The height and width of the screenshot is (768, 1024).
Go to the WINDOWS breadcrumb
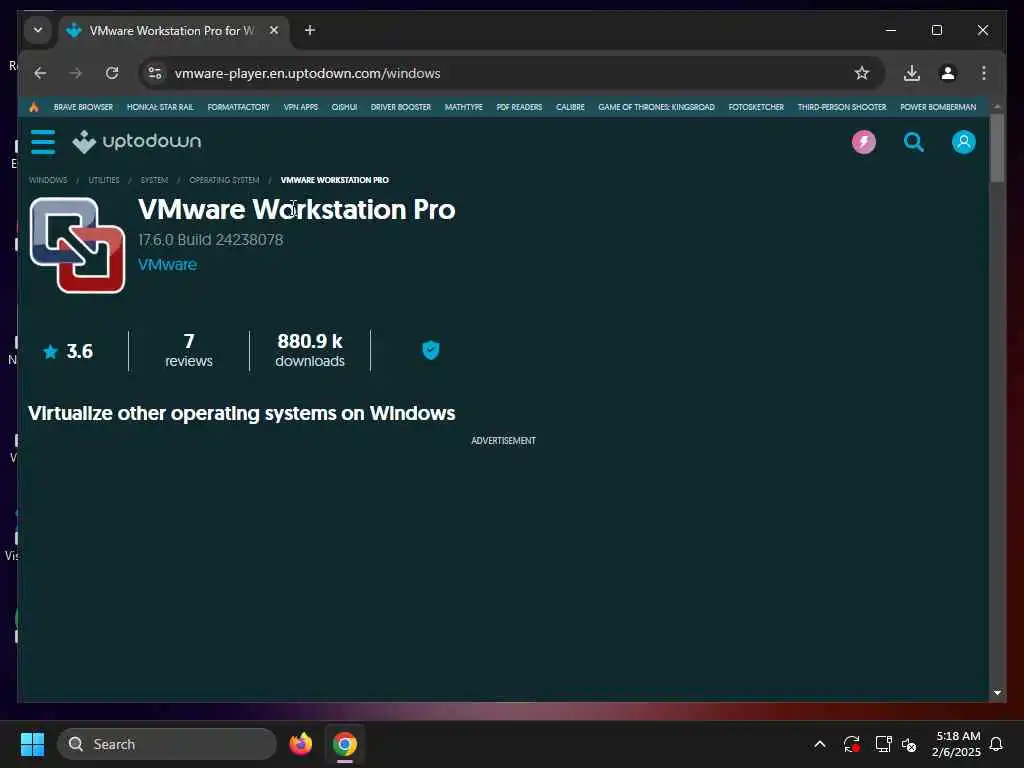tap(48, 180)
